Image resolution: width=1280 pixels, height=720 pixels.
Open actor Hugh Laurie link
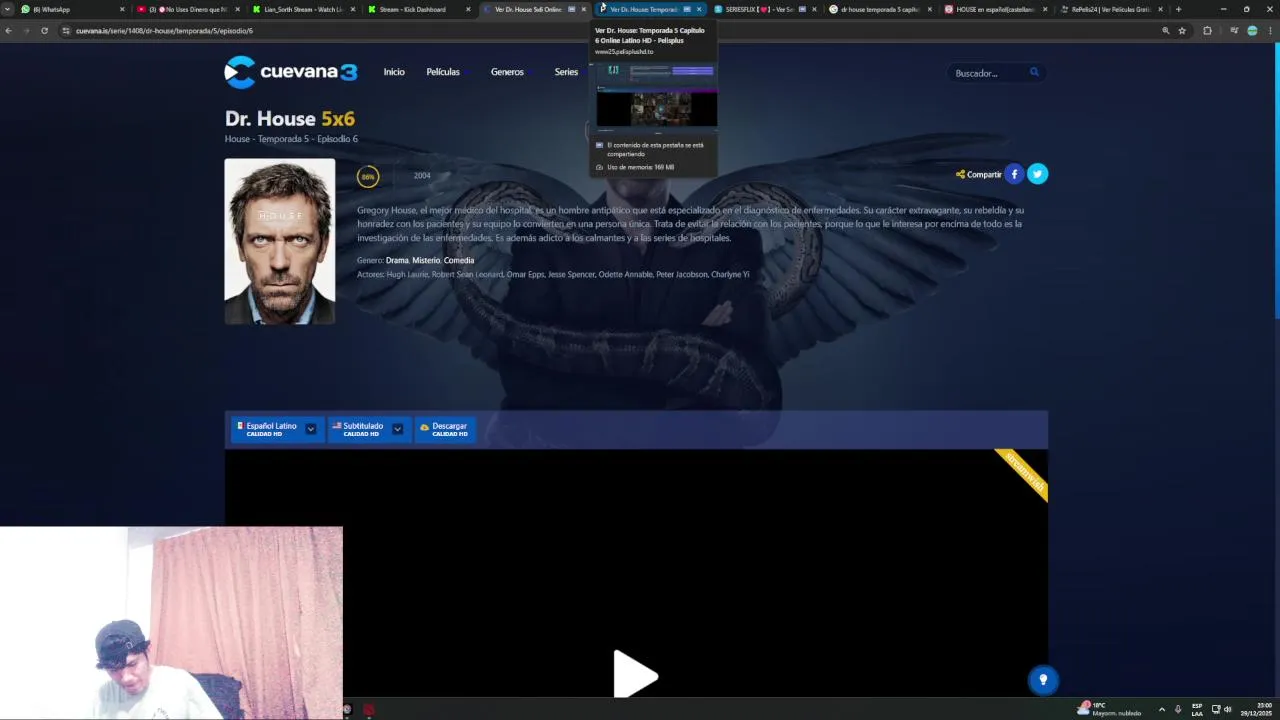tap(407, 274)
